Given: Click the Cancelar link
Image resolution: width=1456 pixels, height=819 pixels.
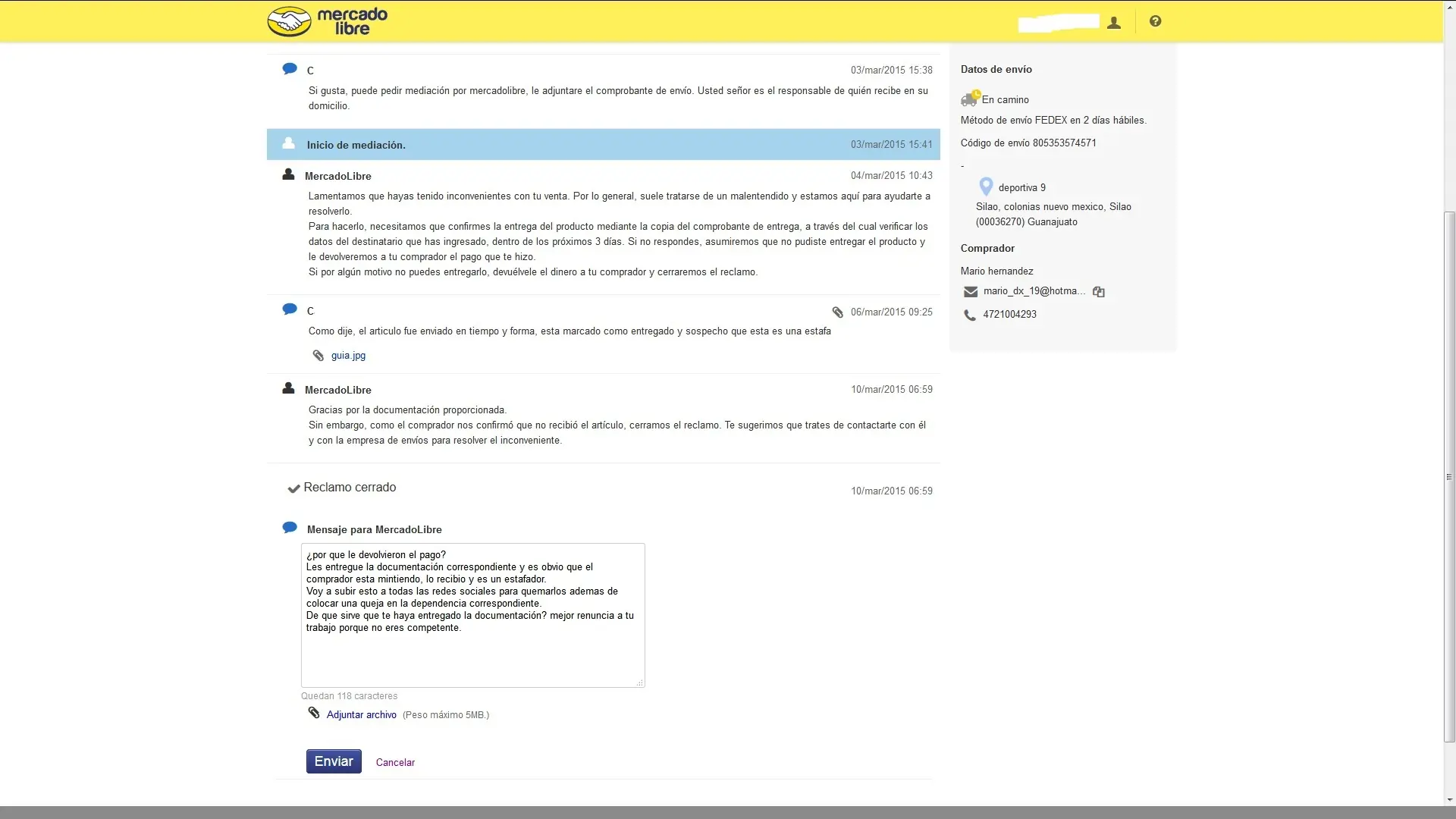Looking at the screenshot, I should tap(395, 763).
